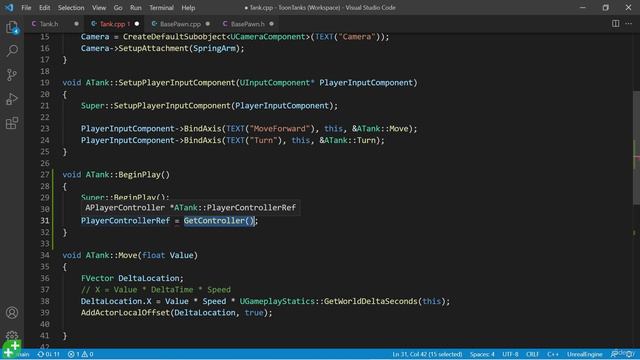Click AddActorLocalOffset on line 39
The image size is (640, 360).
[125, 313]
